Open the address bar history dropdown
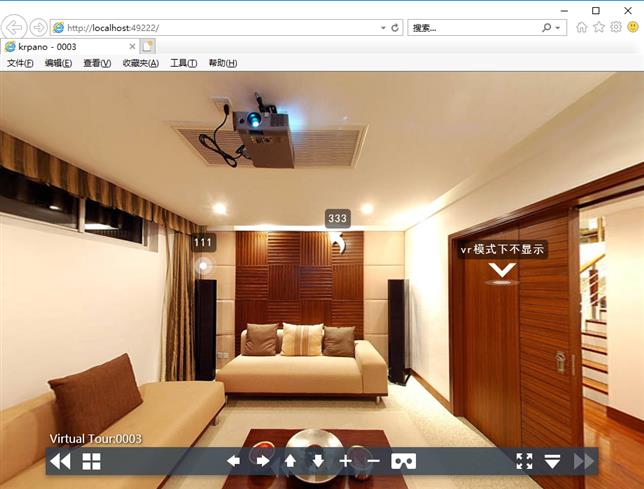Screen dimensions: 644x489 [383, 28]
